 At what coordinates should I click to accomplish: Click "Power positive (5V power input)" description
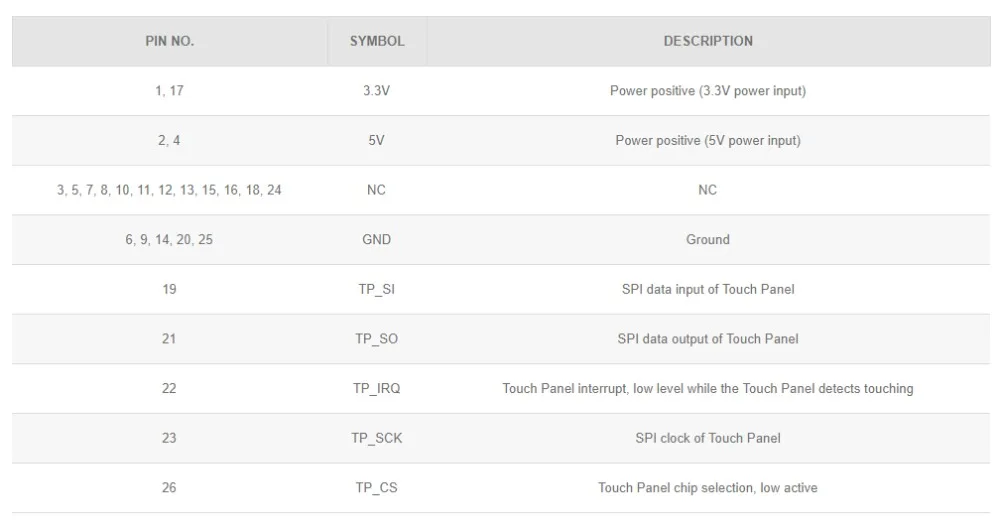708,141
